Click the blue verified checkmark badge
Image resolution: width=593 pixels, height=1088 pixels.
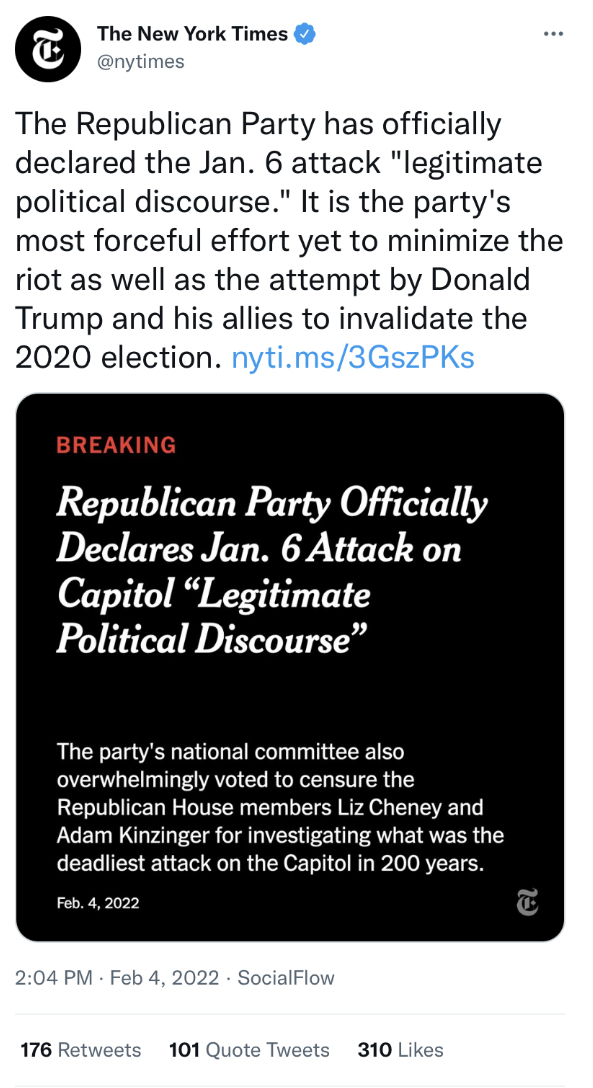point(306,33)
